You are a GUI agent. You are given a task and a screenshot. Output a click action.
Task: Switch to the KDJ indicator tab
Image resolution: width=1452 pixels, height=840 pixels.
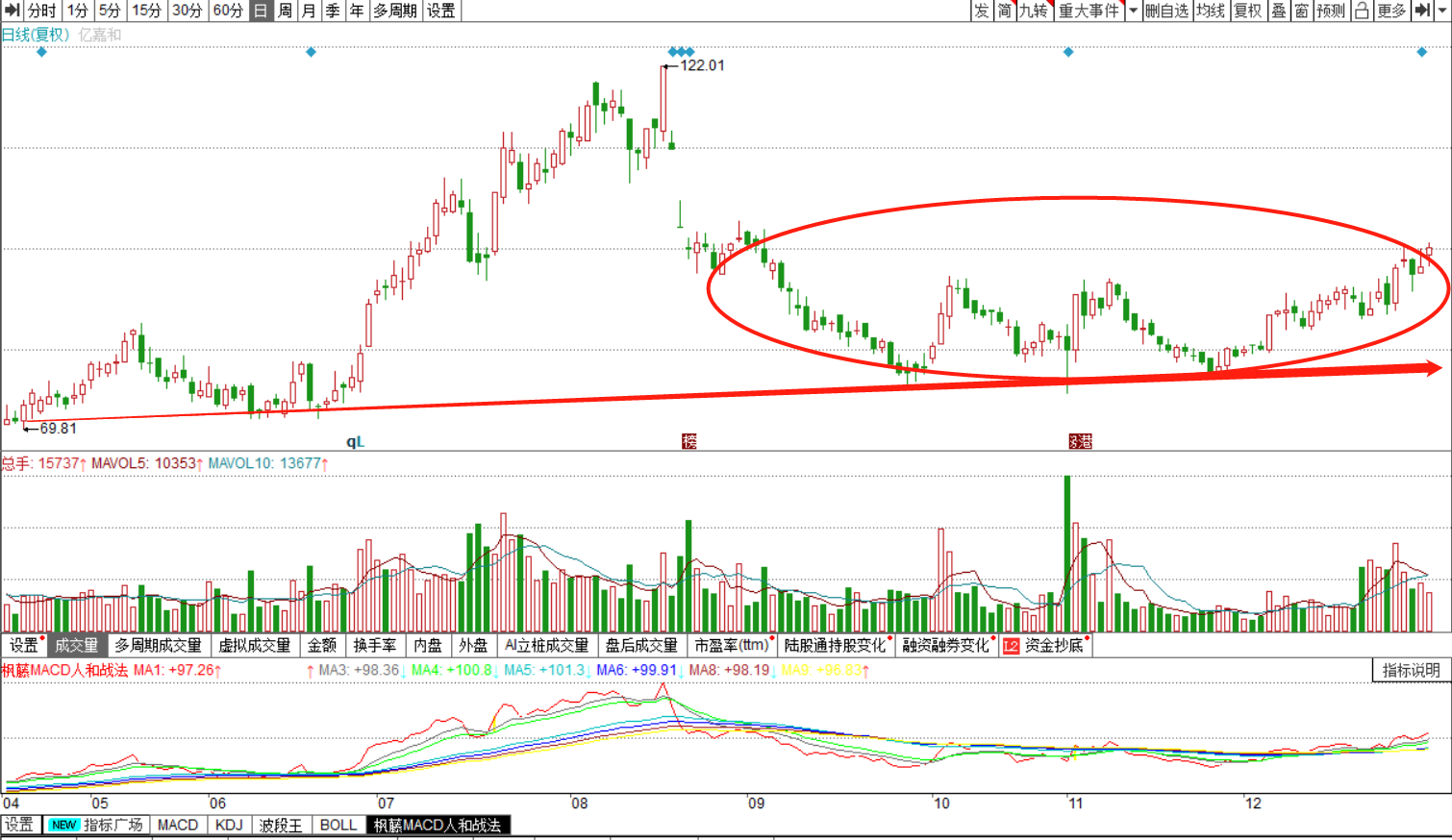[x=229, y=825]
